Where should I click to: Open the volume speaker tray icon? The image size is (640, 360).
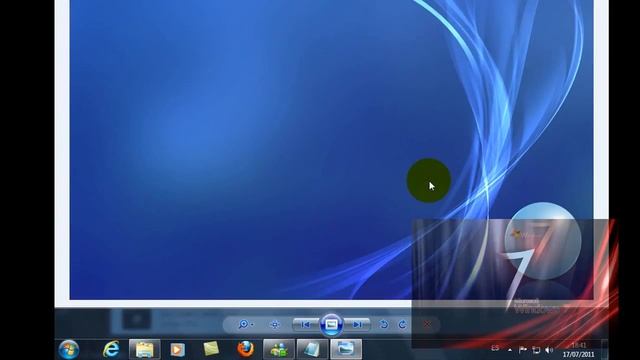pyautogui.click(x=549, y=350)
